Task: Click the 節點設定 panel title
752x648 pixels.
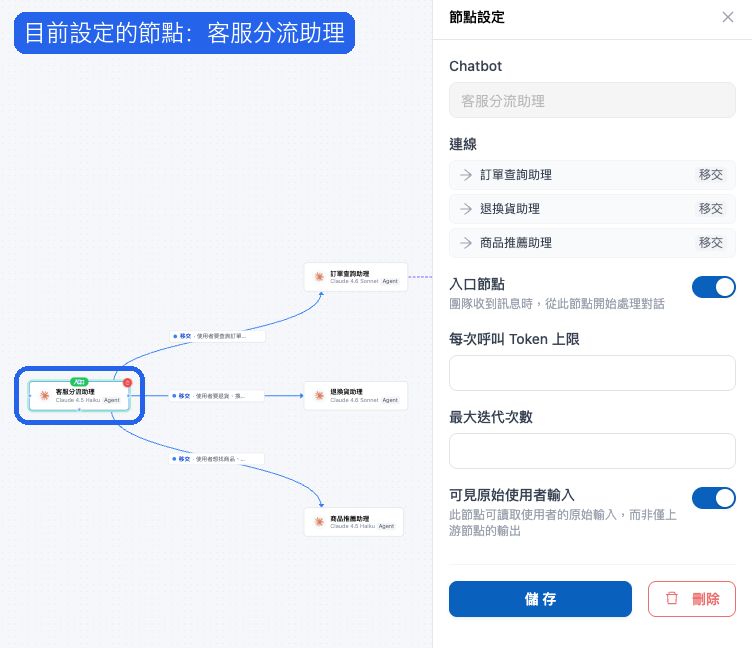Action: pyautogui.click(x=477, y=17)
